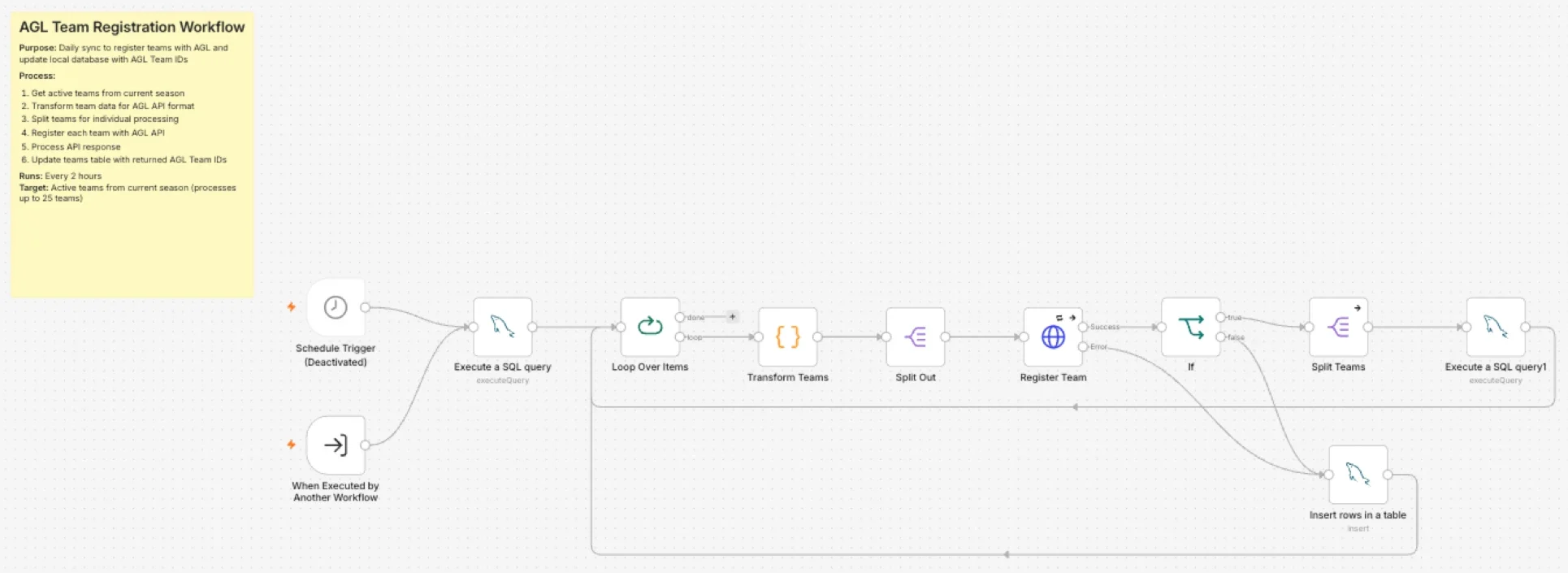Click 'Get active teams from current season' step
Screen dimensions: 1568x573
107,93
